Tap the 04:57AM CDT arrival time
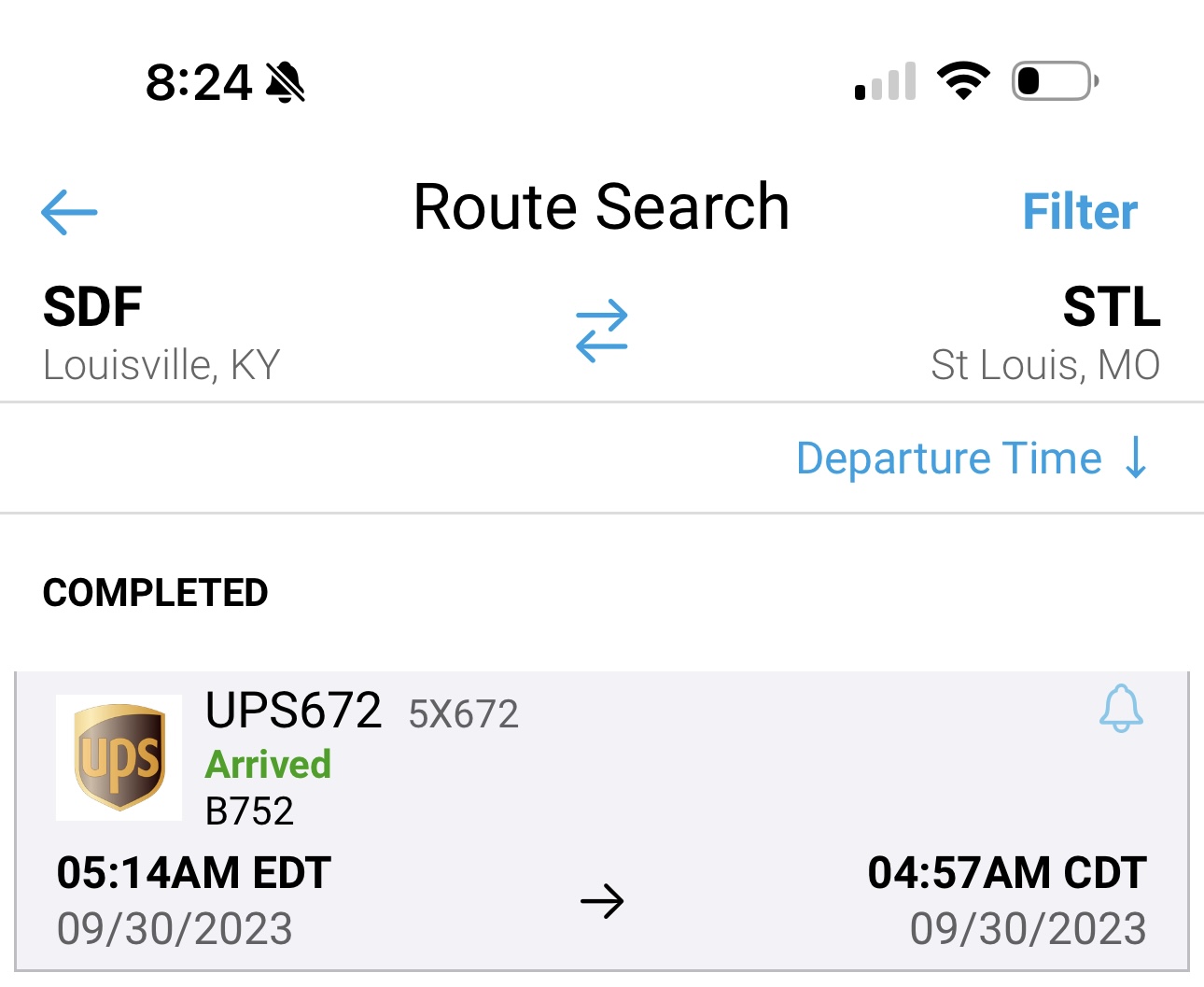This screenshot has width=1204, height=987. click(x=1007, y=874)
